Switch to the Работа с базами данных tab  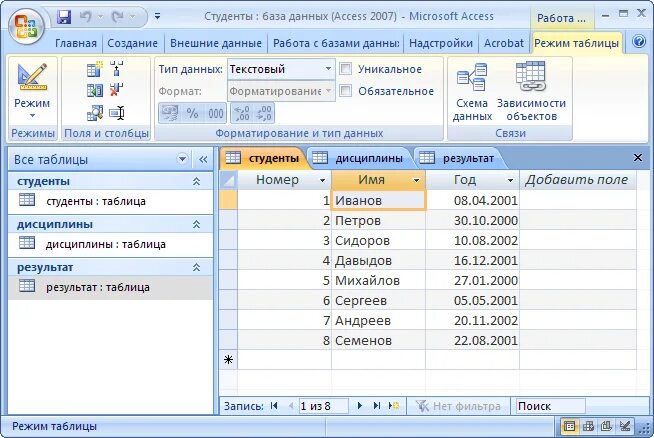(336, 43)
